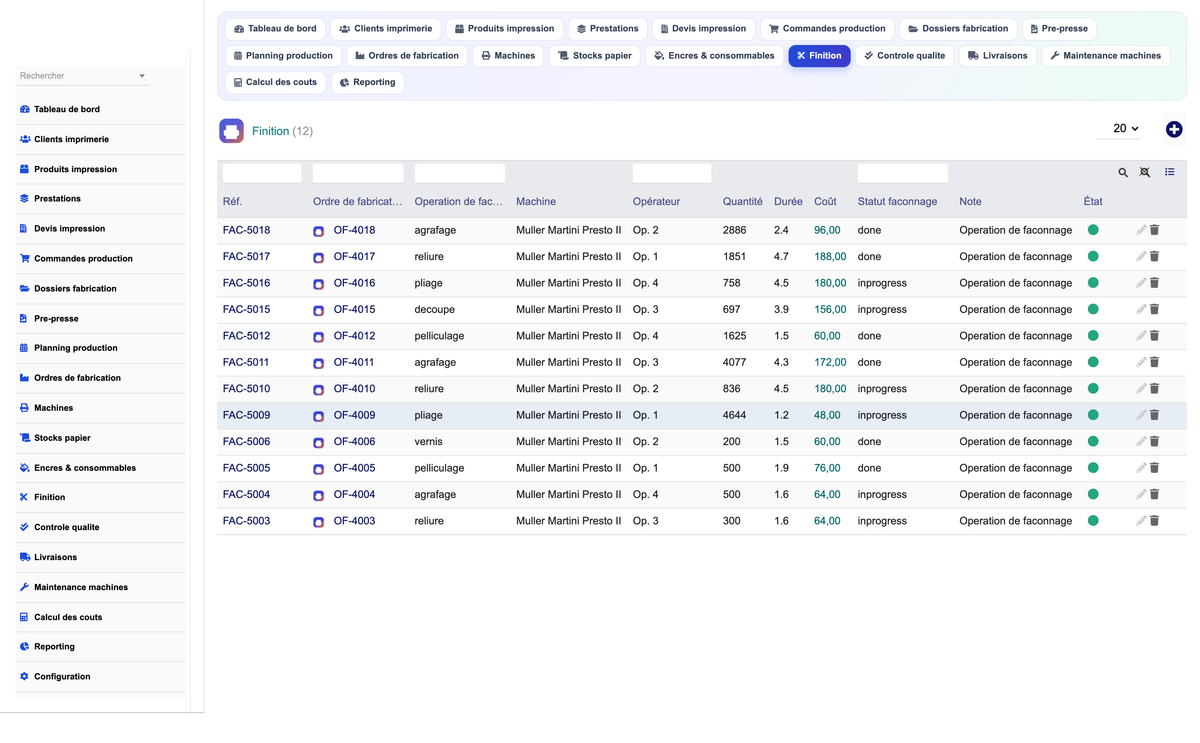Open FAC-5009 reference link
Image resolution: width=1200 pixels, height=743 pixels.
[x=246, y=415]
